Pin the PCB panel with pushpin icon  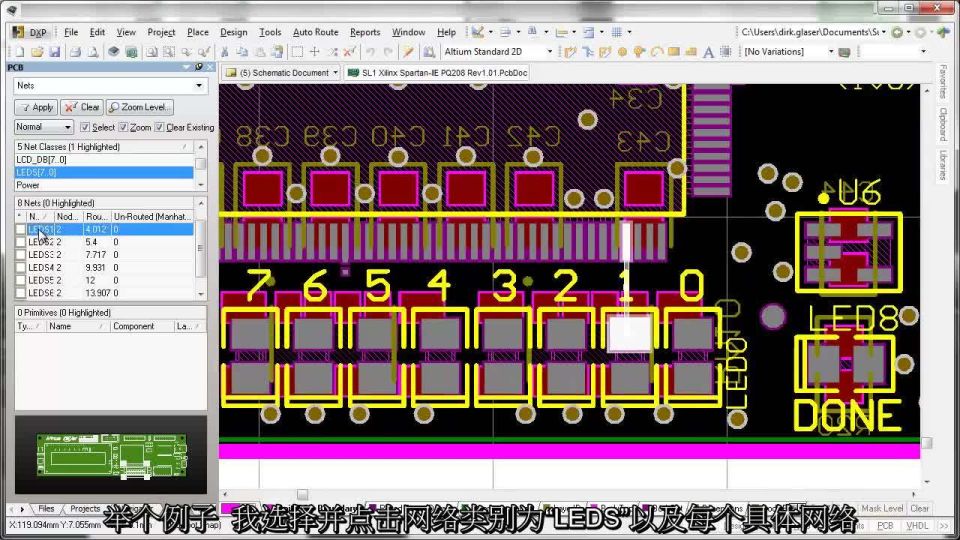pyautogui.click(x=199, y=67)
